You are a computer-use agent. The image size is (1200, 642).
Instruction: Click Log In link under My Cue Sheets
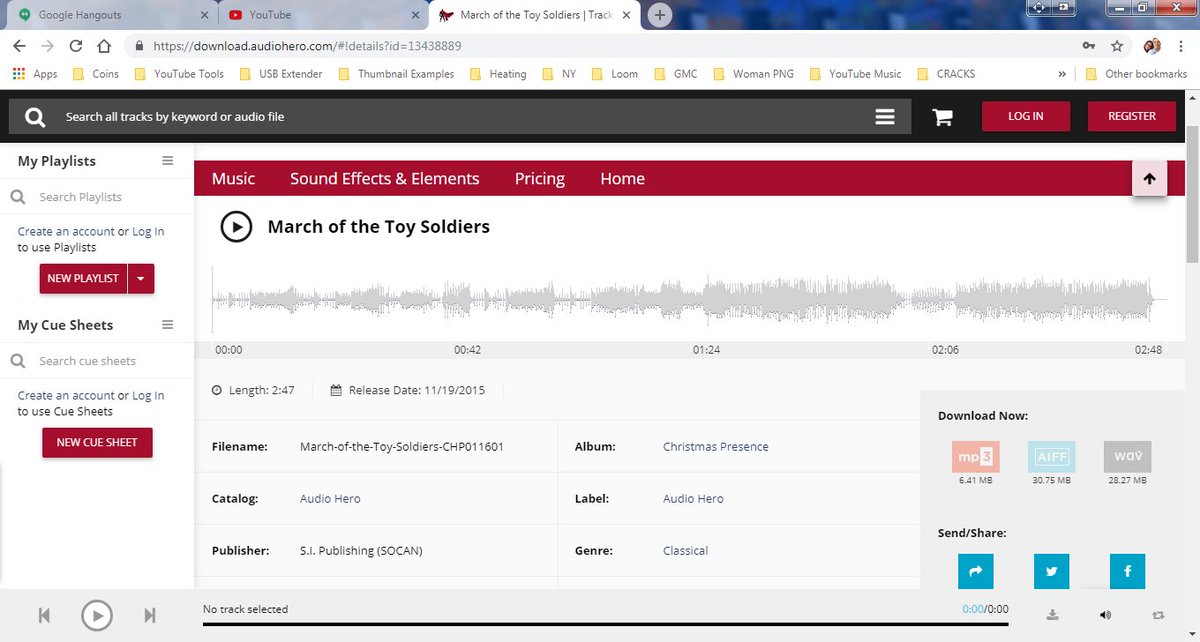click(148, 396)
